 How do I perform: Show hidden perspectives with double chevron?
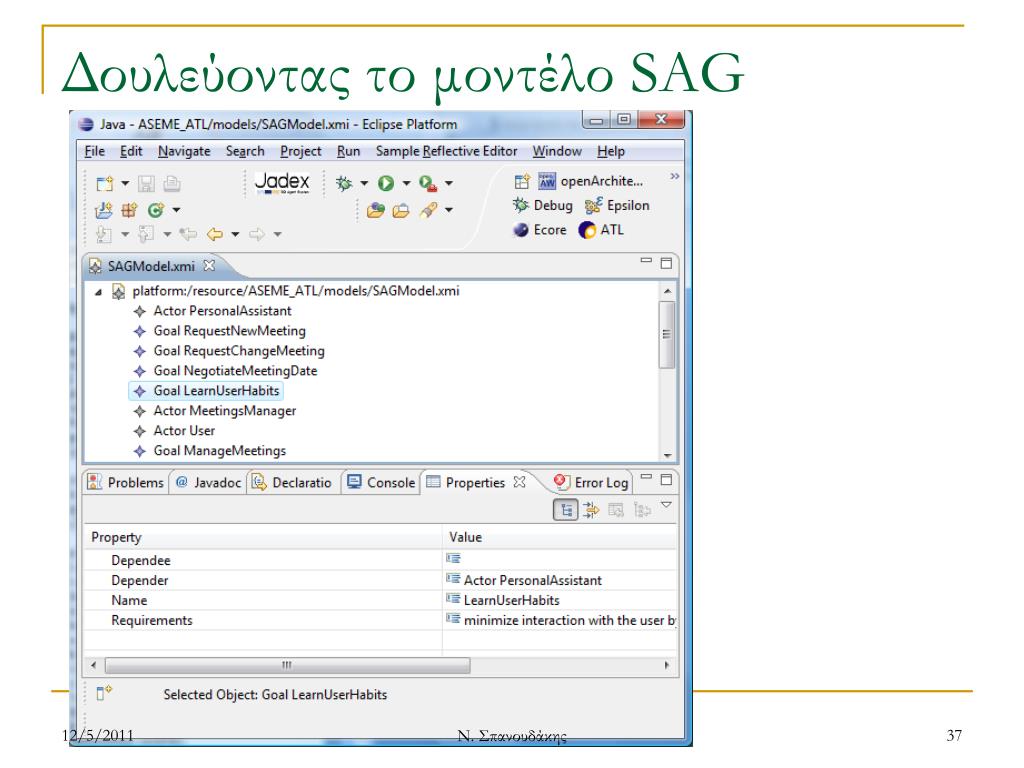coord(675,176)
